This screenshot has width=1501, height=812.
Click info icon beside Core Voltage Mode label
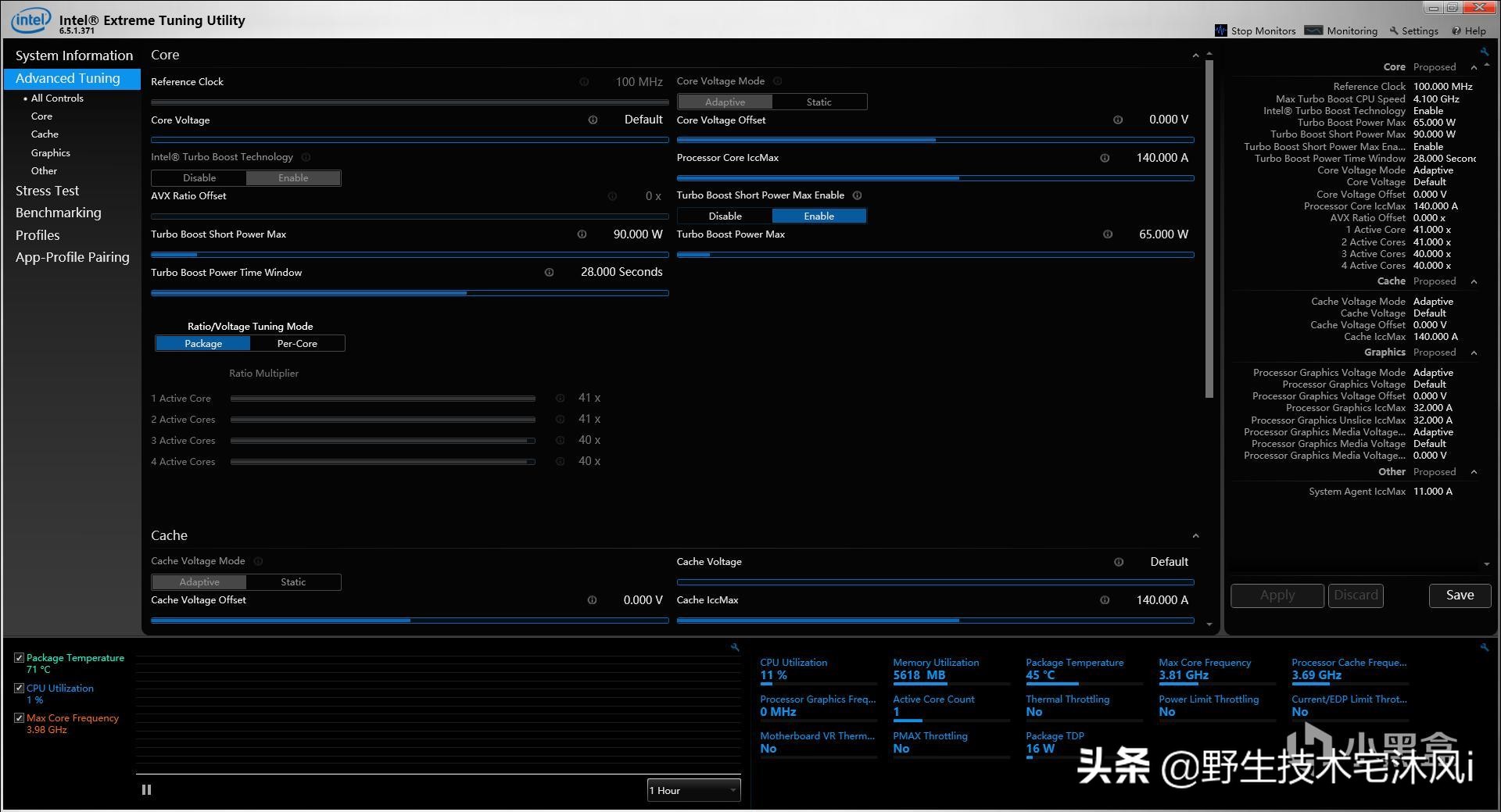coord(777,81)
